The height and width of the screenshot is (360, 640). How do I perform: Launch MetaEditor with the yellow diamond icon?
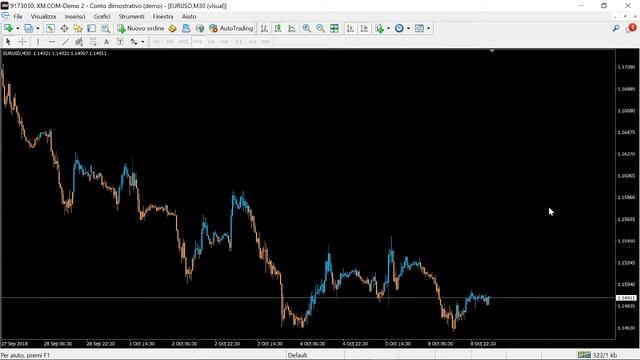pos(173,28)
